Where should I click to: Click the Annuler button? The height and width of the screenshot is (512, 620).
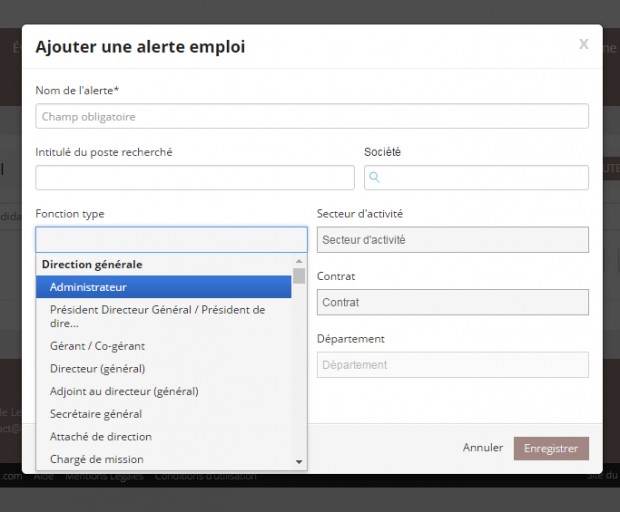483,448
